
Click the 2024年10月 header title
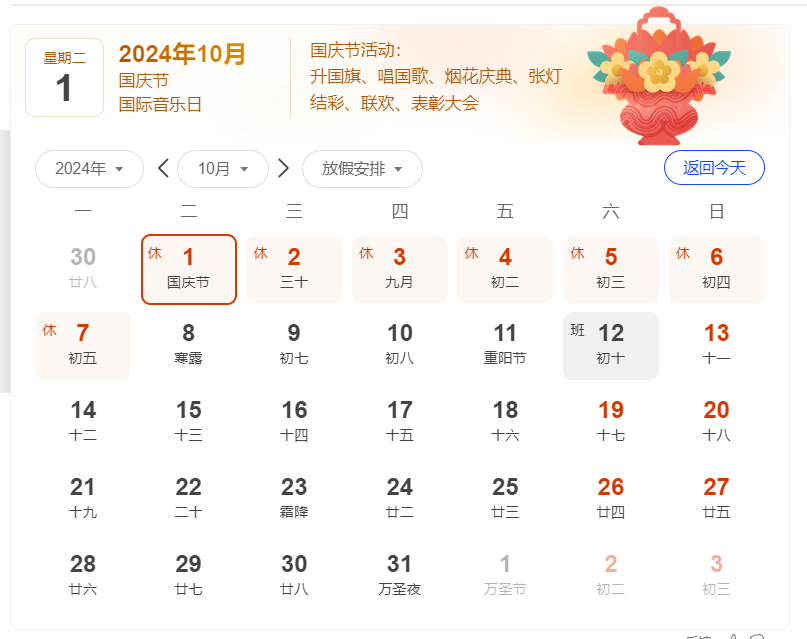(182, 54)
